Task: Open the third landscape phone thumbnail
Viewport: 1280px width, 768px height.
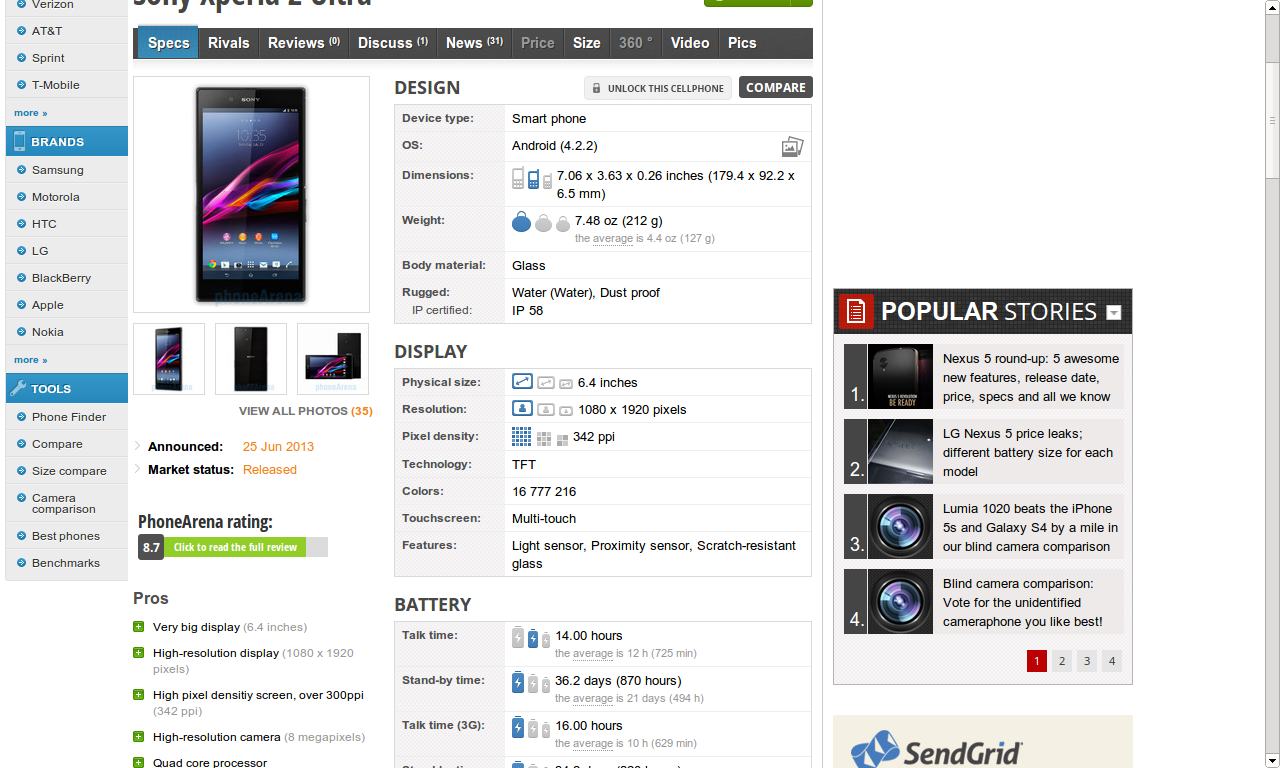Action: [333, 359]
